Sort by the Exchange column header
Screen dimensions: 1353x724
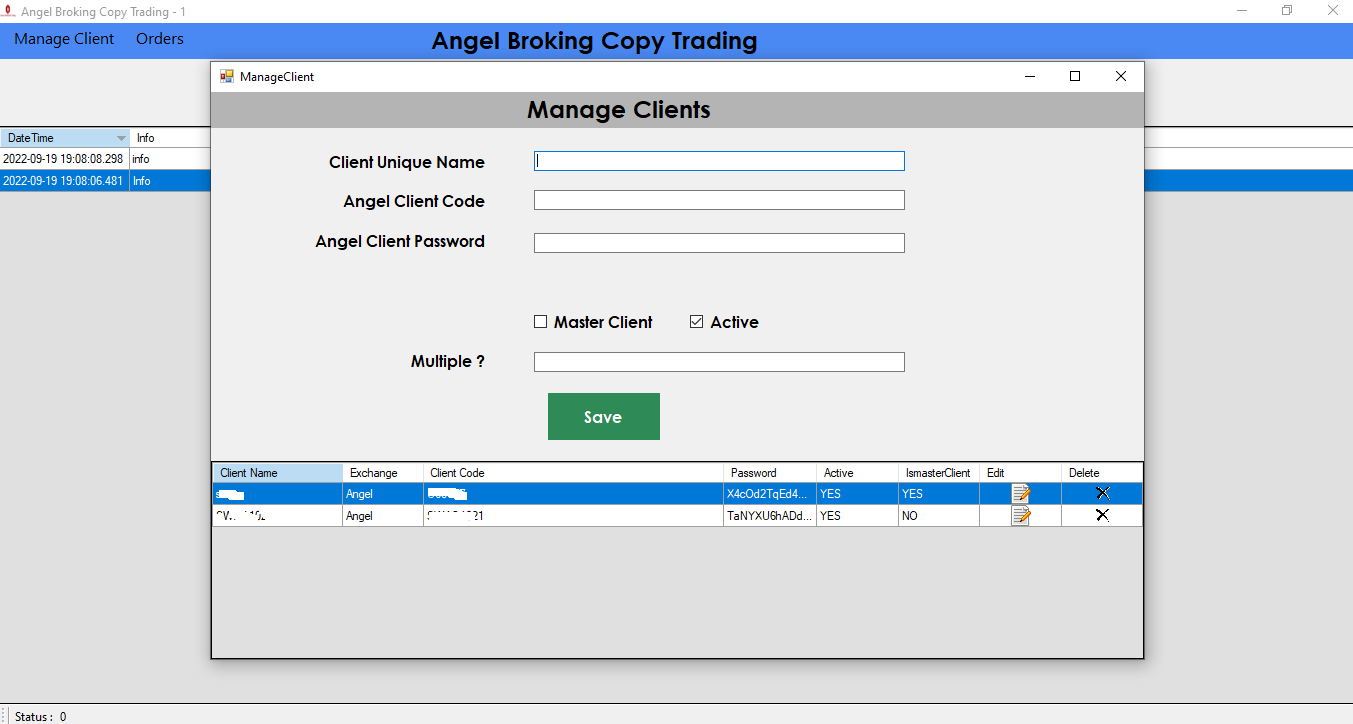tap(382, 473)
